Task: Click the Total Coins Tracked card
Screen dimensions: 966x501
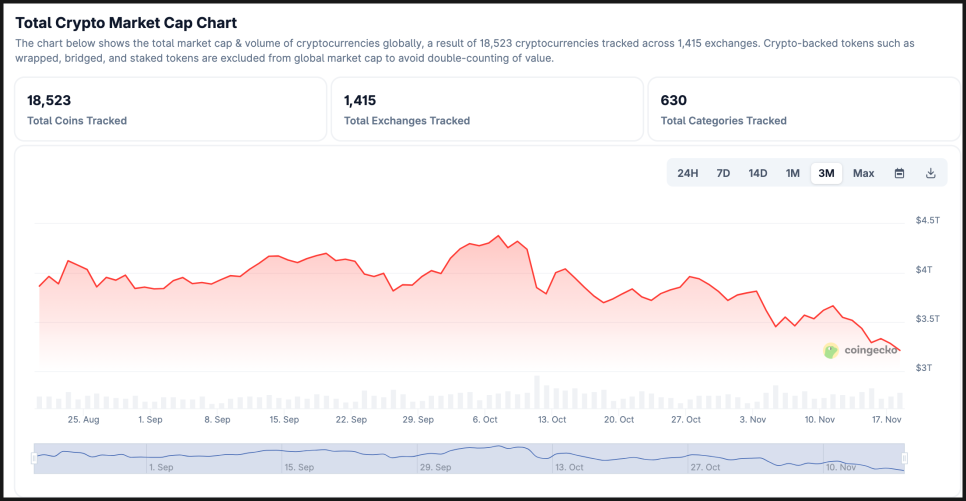Action: point(170,109)
